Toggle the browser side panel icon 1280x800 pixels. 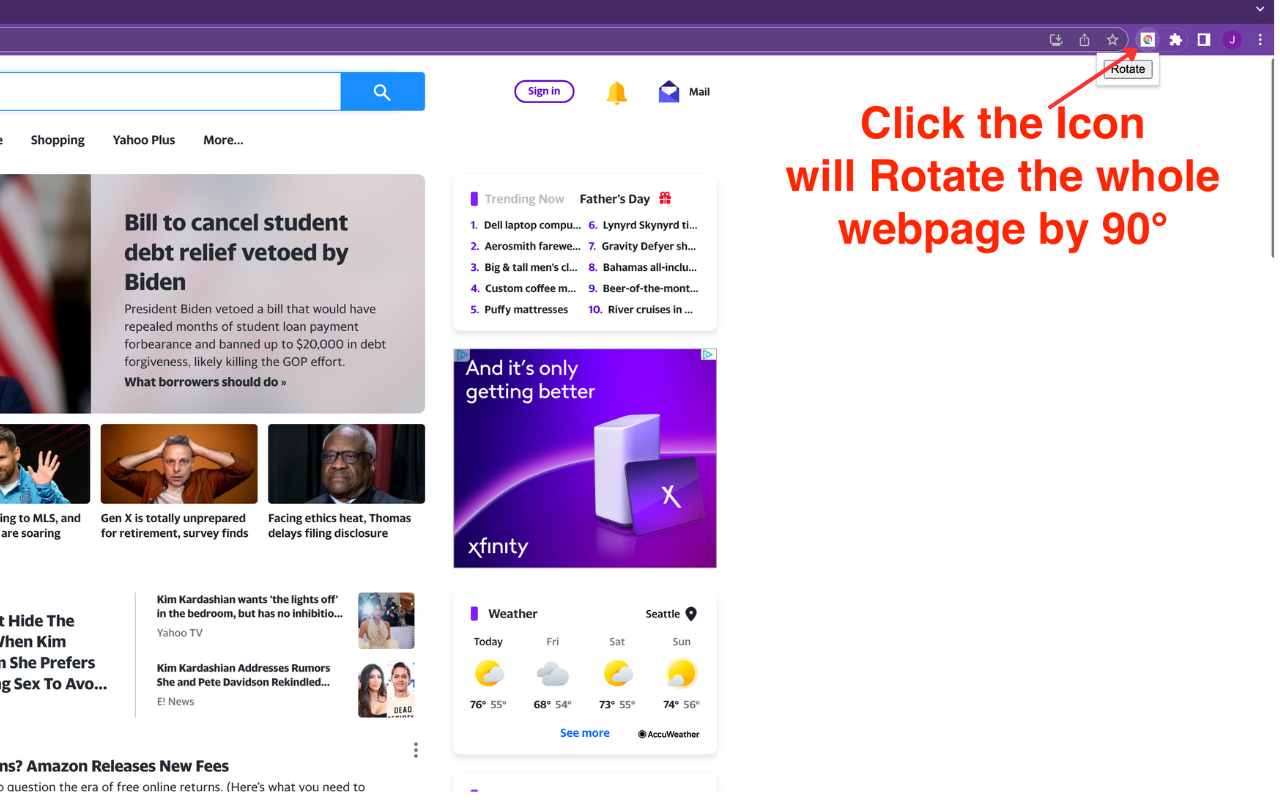[1204, 40]
